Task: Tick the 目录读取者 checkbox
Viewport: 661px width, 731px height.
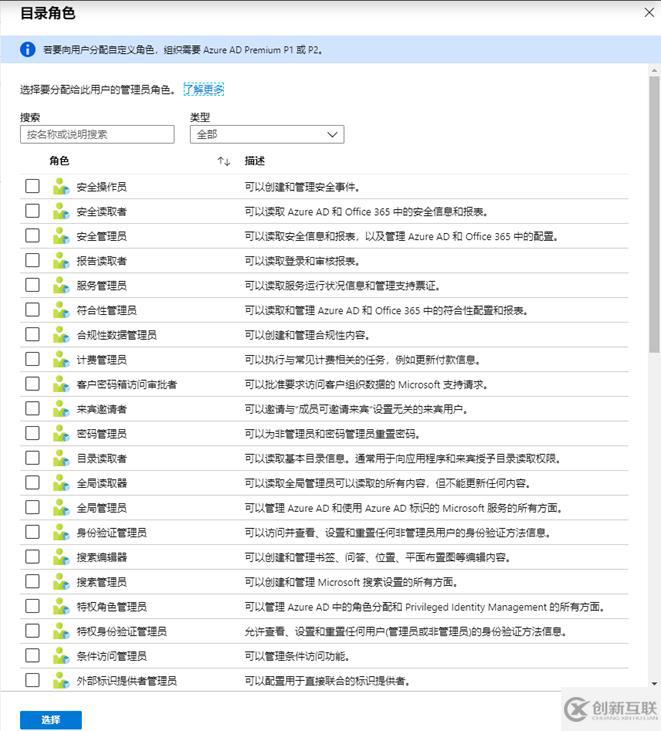Action: click(x=32, y=458)
